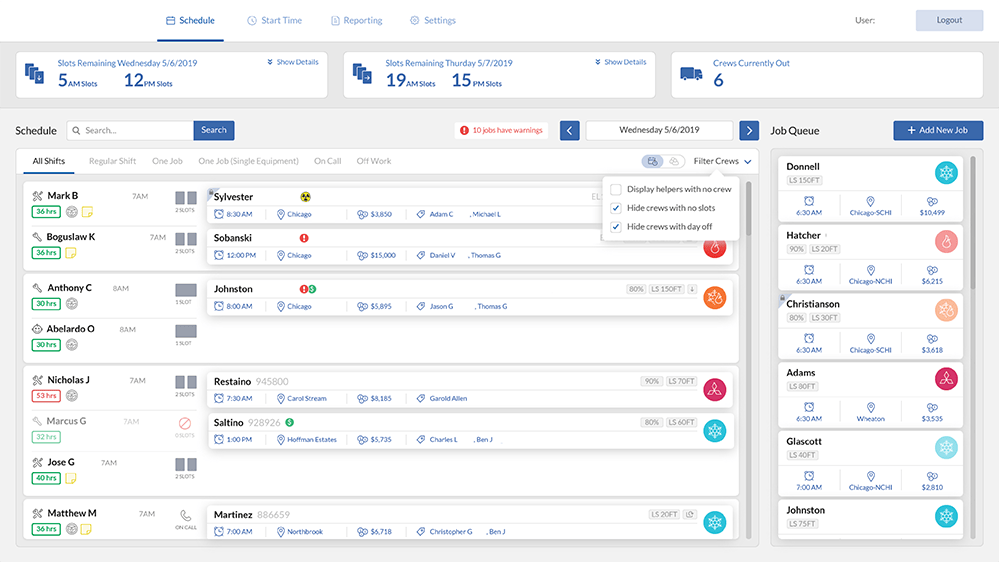Uncheck Hide crews with day off

[616, 226]
